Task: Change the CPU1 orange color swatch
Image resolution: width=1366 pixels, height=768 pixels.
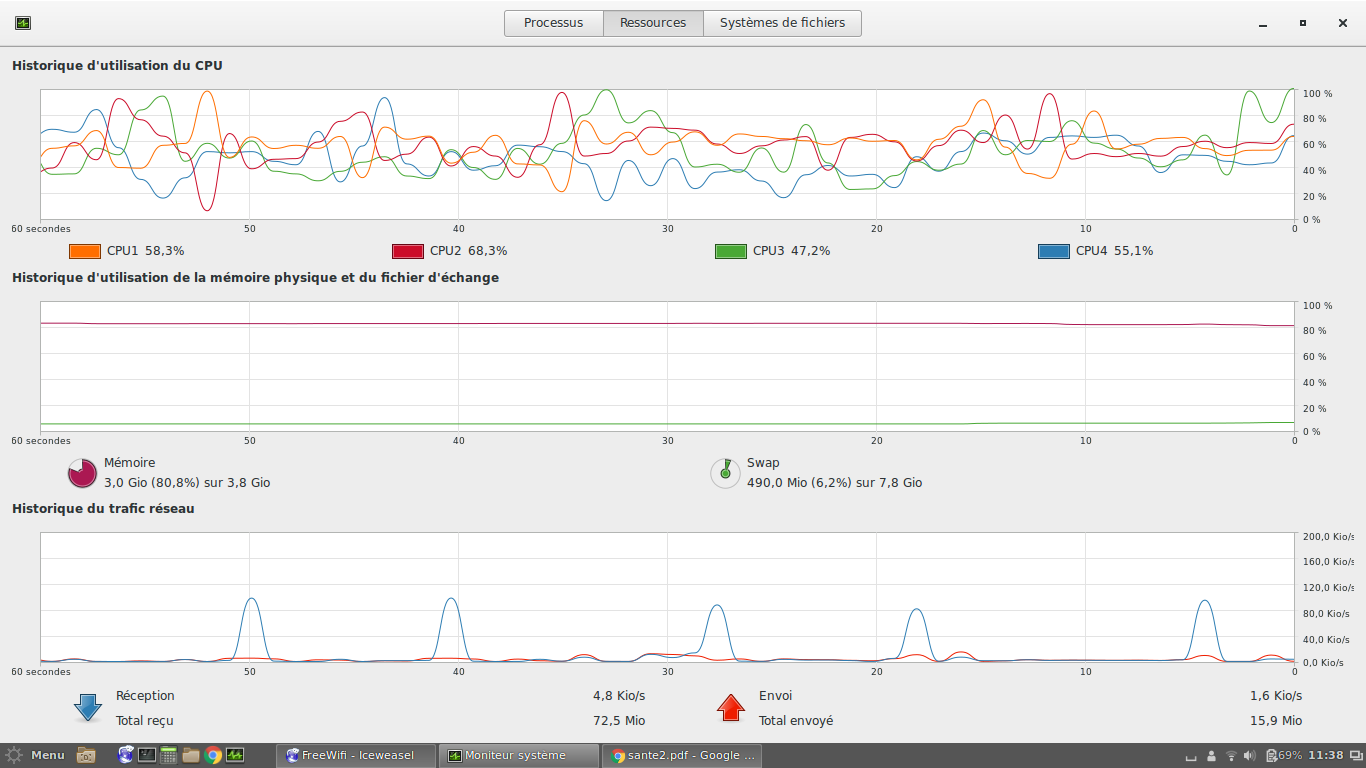Action: click(x=85, y=251)
